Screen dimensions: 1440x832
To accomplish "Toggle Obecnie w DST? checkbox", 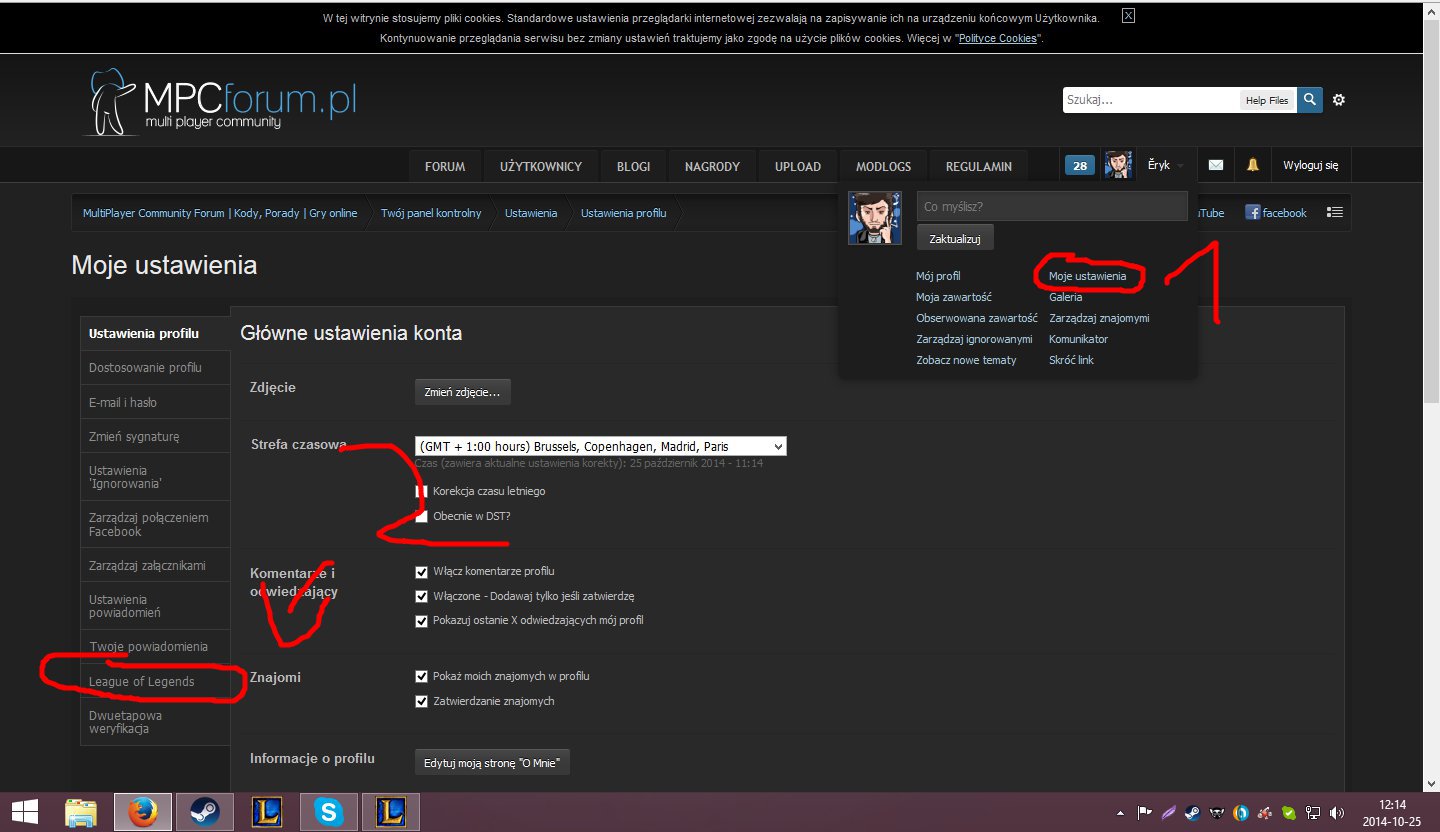I will (421, 517).
